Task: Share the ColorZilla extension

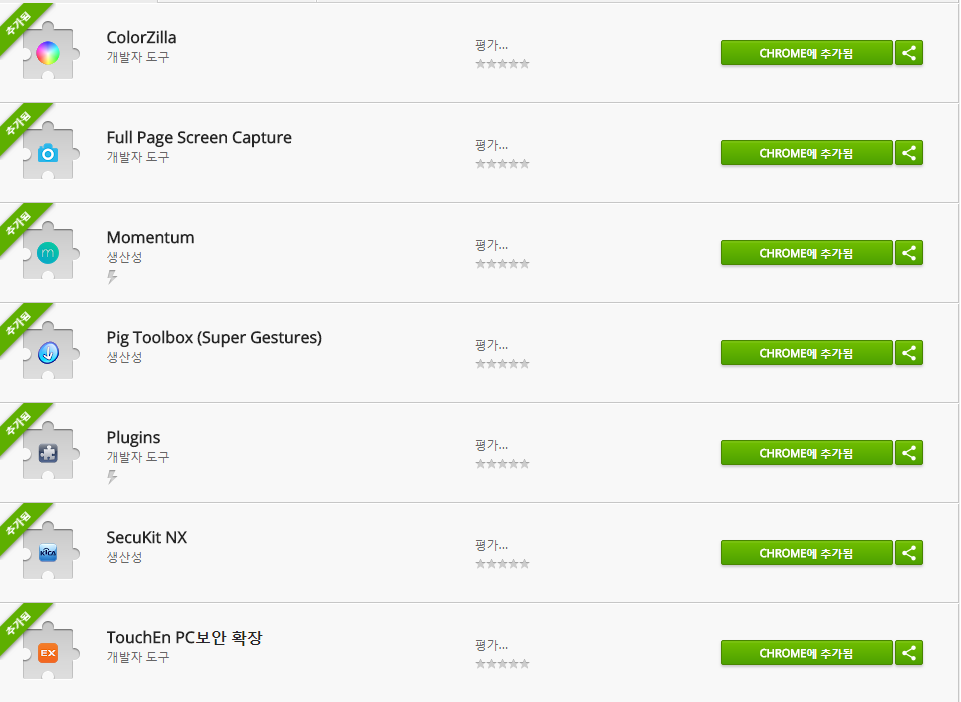Action: pos(908,53)
